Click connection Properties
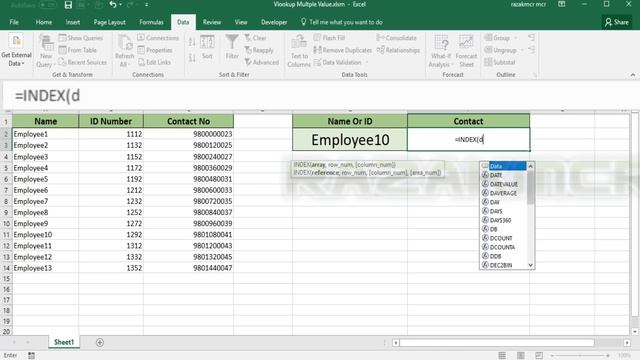The image size is (640, 360). (x=155, y=50)
